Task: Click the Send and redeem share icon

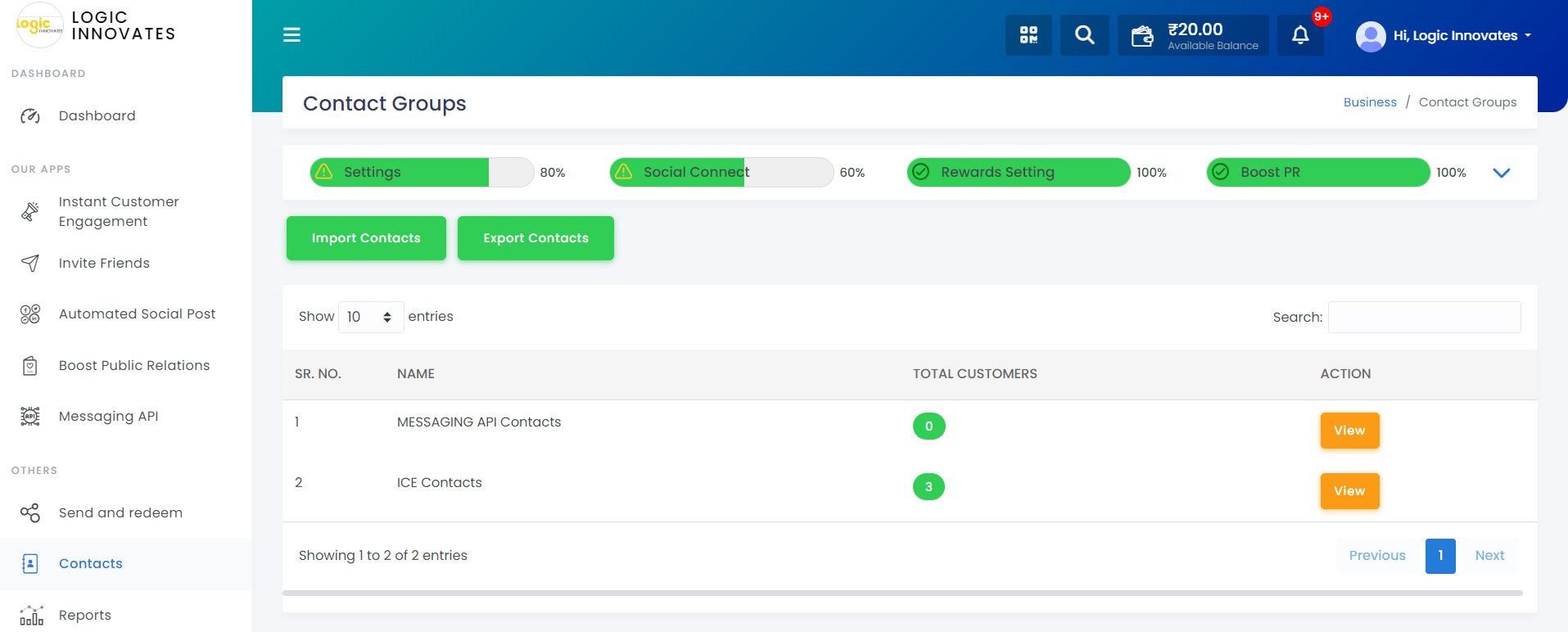Action: pos(30,513)
